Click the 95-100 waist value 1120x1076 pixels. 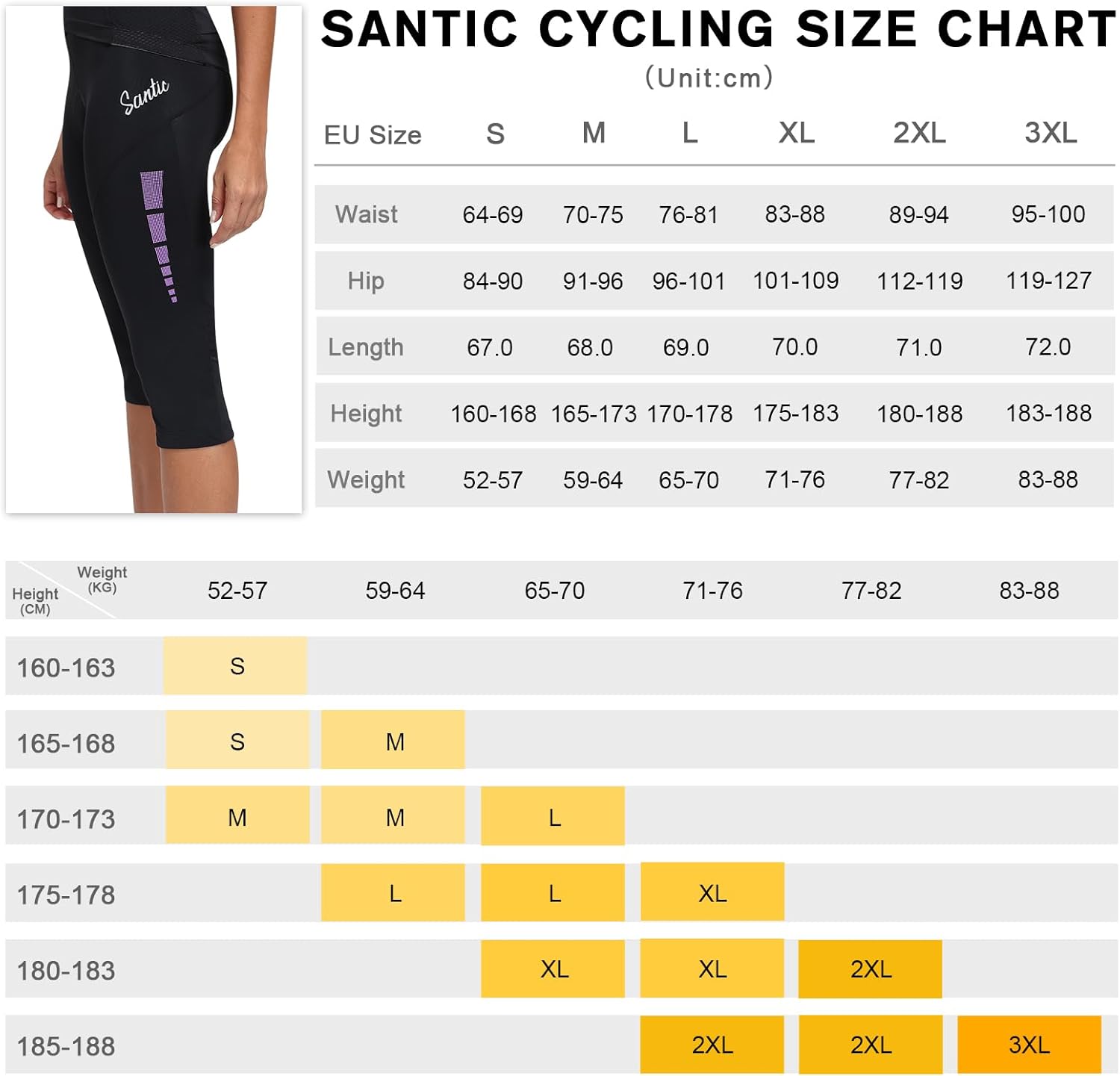click(1048, 214)
